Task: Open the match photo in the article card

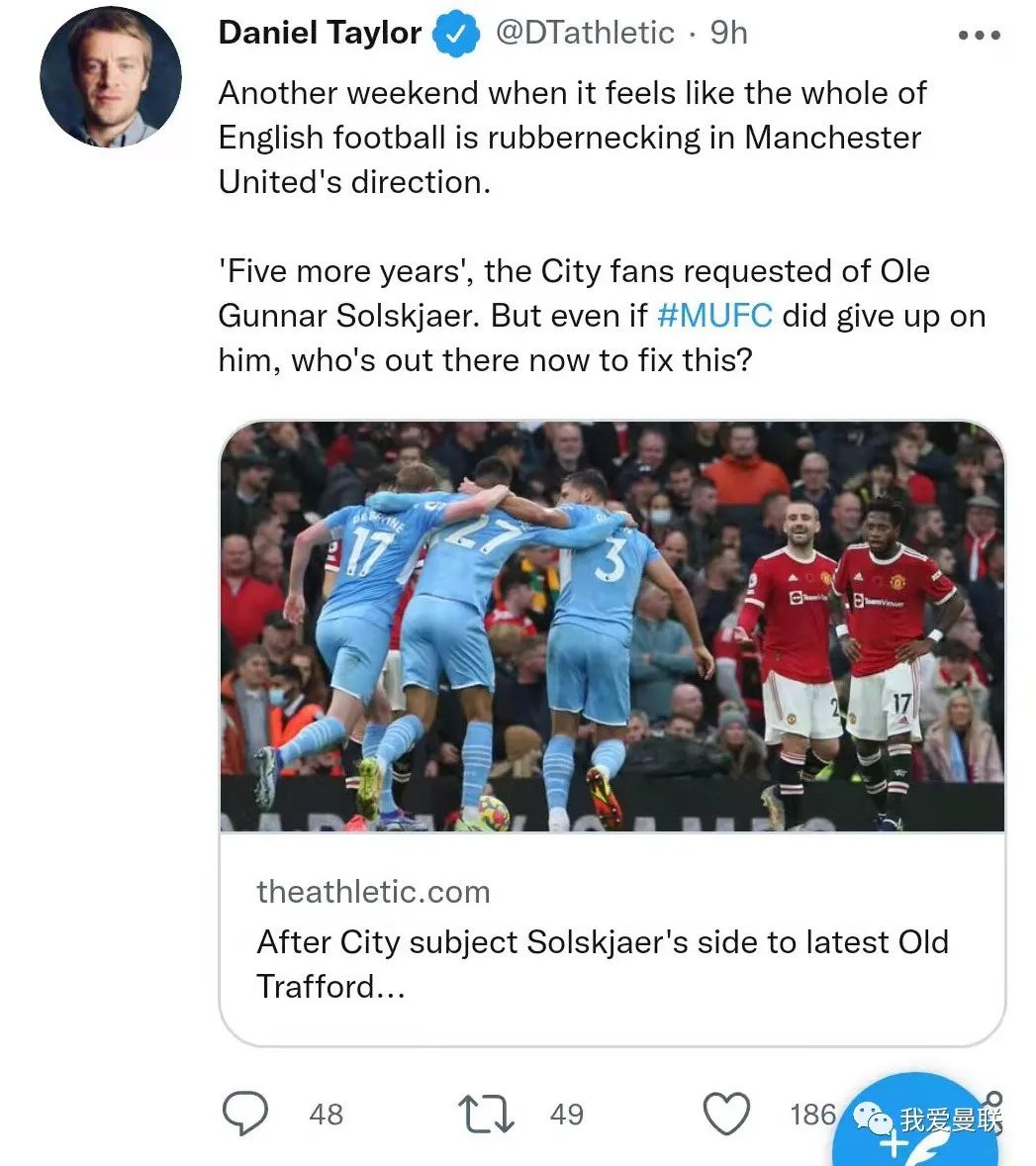Action: 612,627
